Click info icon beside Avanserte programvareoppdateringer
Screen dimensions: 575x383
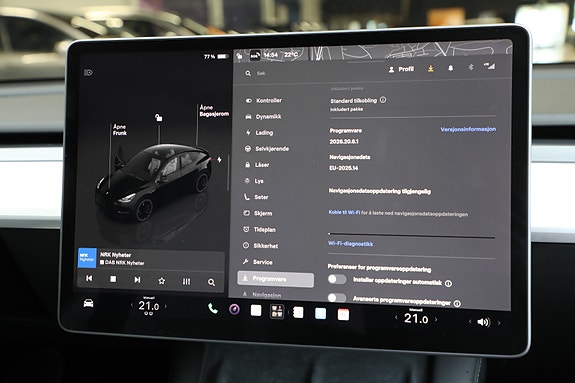[457, 303]
